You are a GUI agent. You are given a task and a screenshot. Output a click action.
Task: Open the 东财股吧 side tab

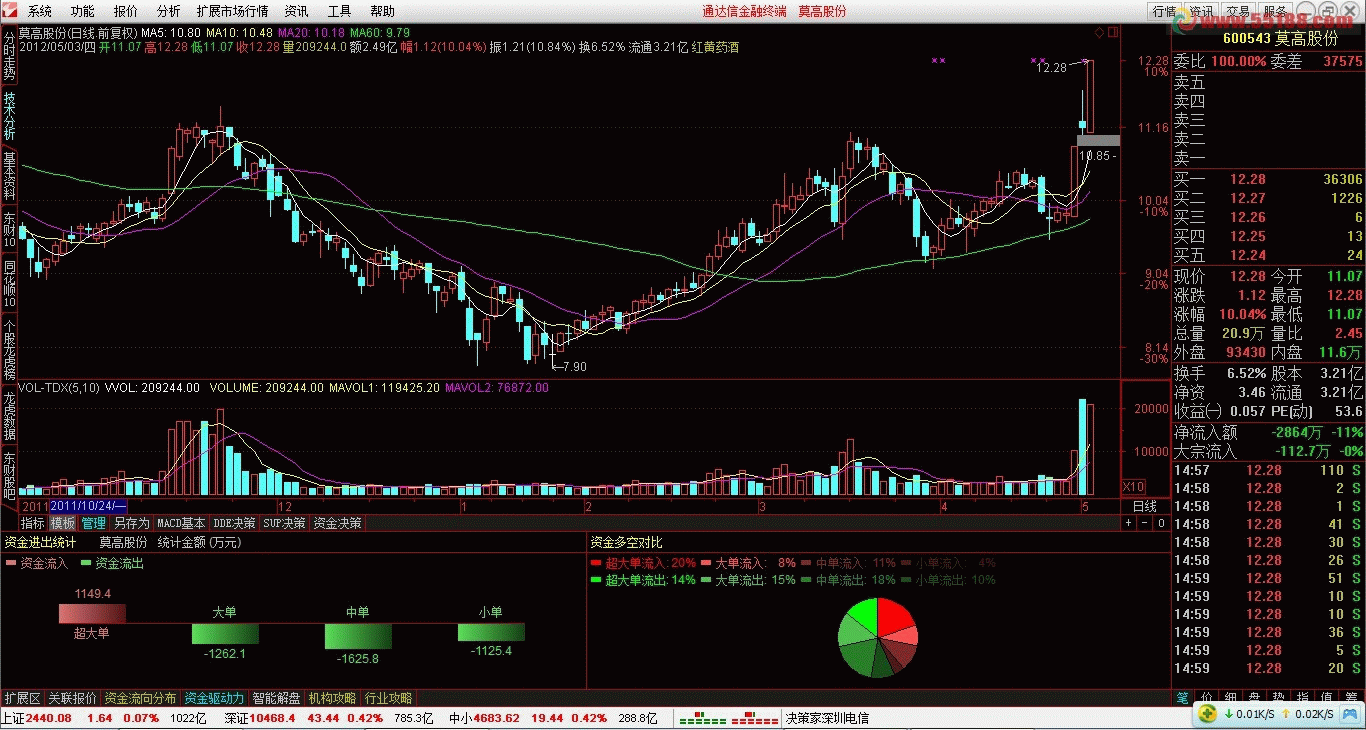pyautogui.click(x=9, y=475)
